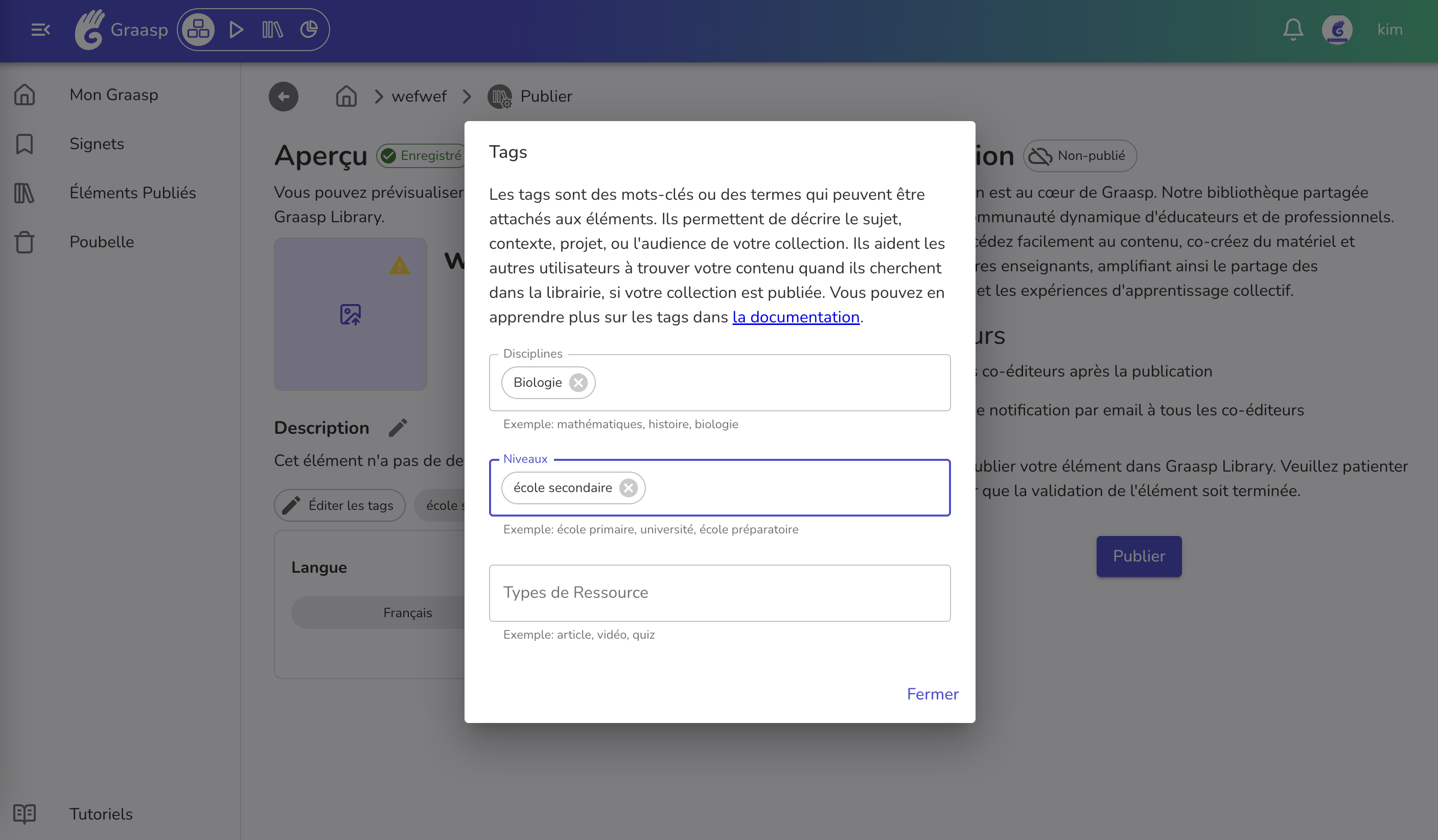Open la documentation link
This screenshot has height=840, width=1438.
point(796,317)
